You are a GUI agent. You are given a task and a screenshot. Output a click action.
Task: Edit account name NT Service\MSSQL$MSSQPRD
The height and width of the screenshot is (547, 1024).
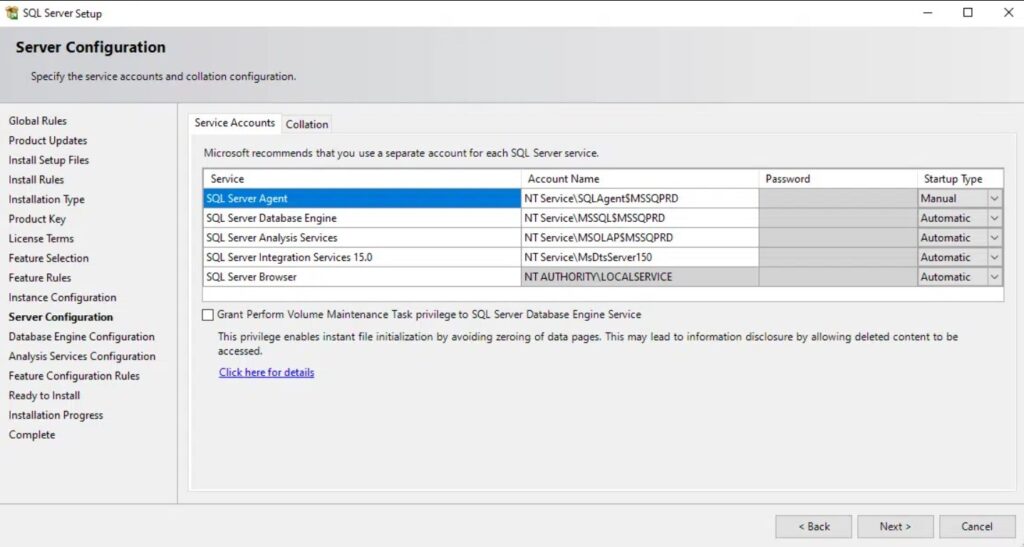click(x=640, y=218)
